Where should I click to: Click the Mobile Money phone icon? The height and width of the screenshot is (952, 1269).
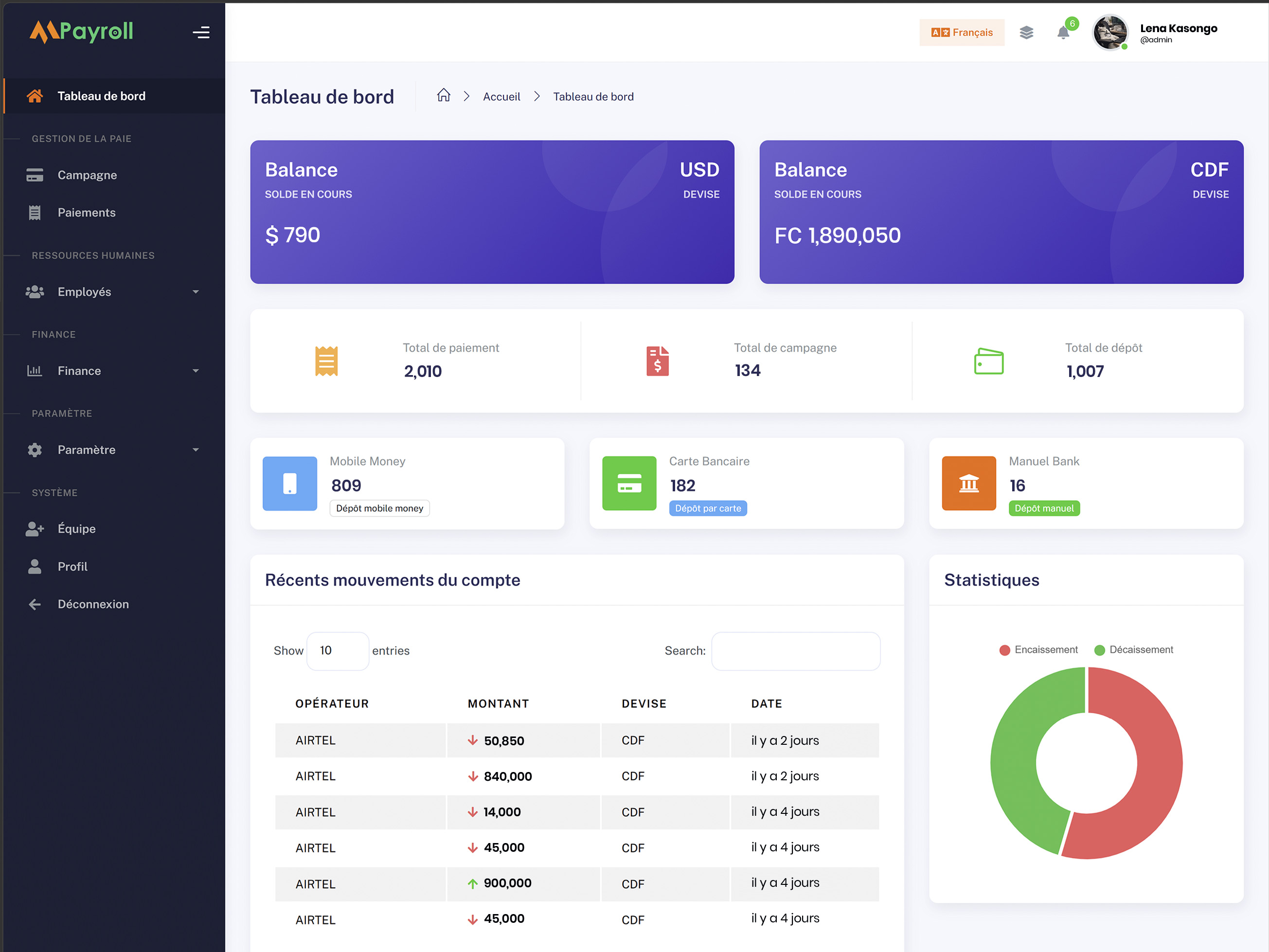pos(290,483)
